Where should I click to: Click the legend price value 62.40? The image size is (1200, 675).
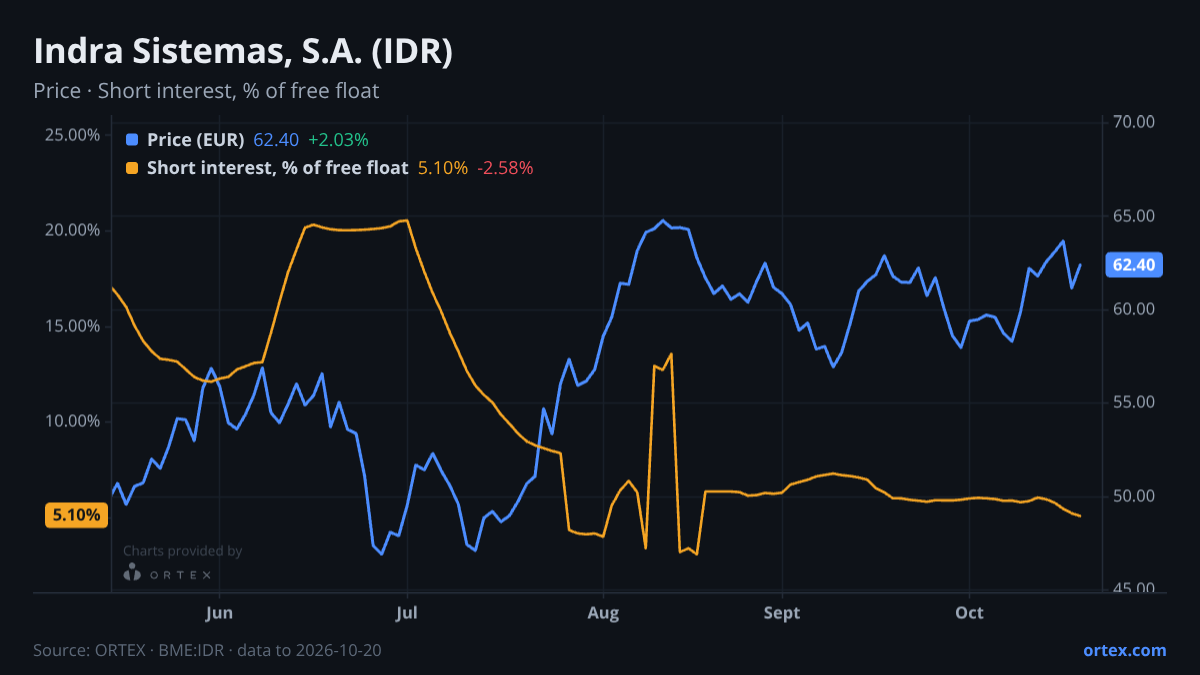(276, 140)
